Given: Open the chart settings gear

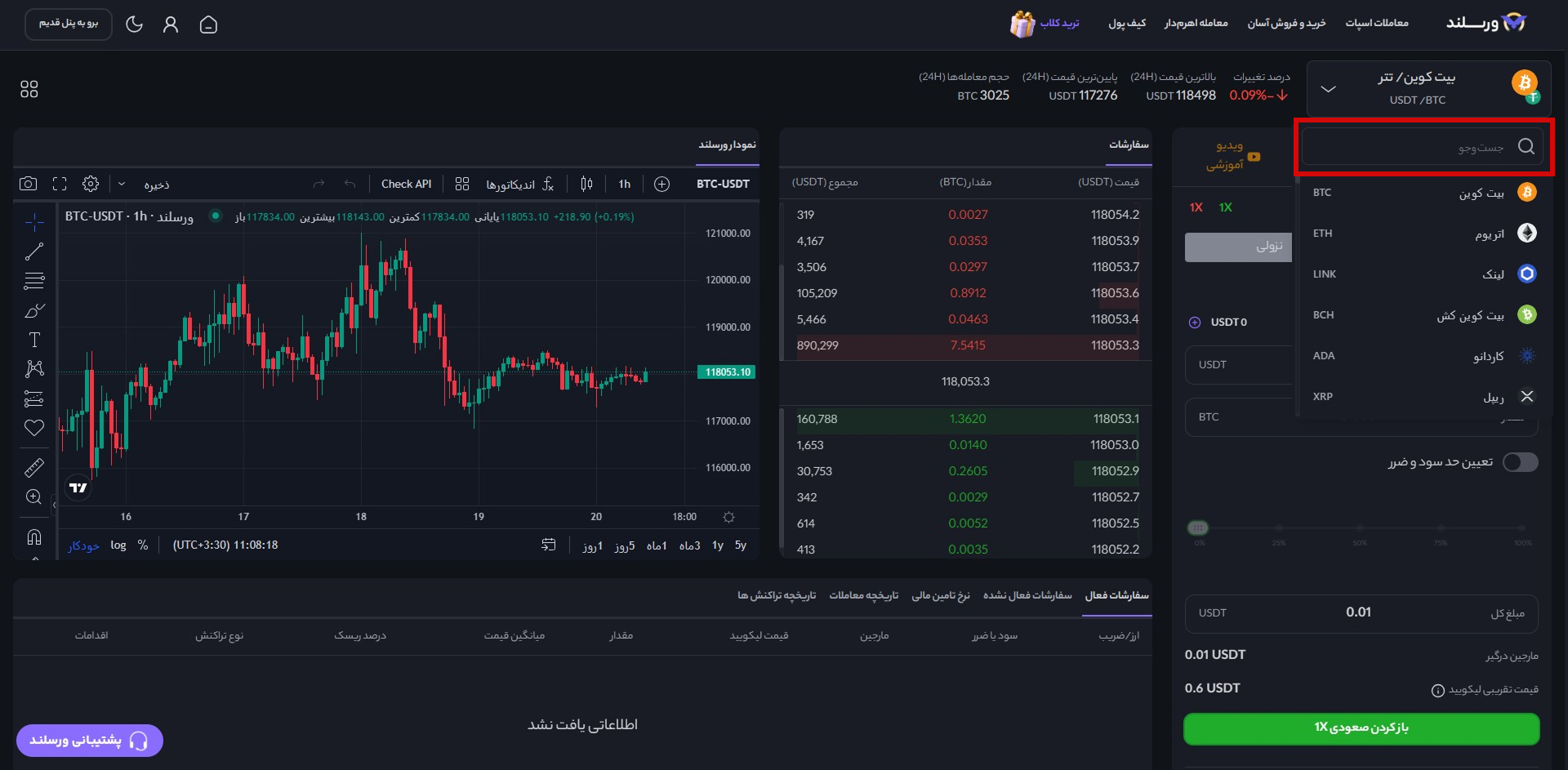Looking at the screenshot, I should pos(91,184).
